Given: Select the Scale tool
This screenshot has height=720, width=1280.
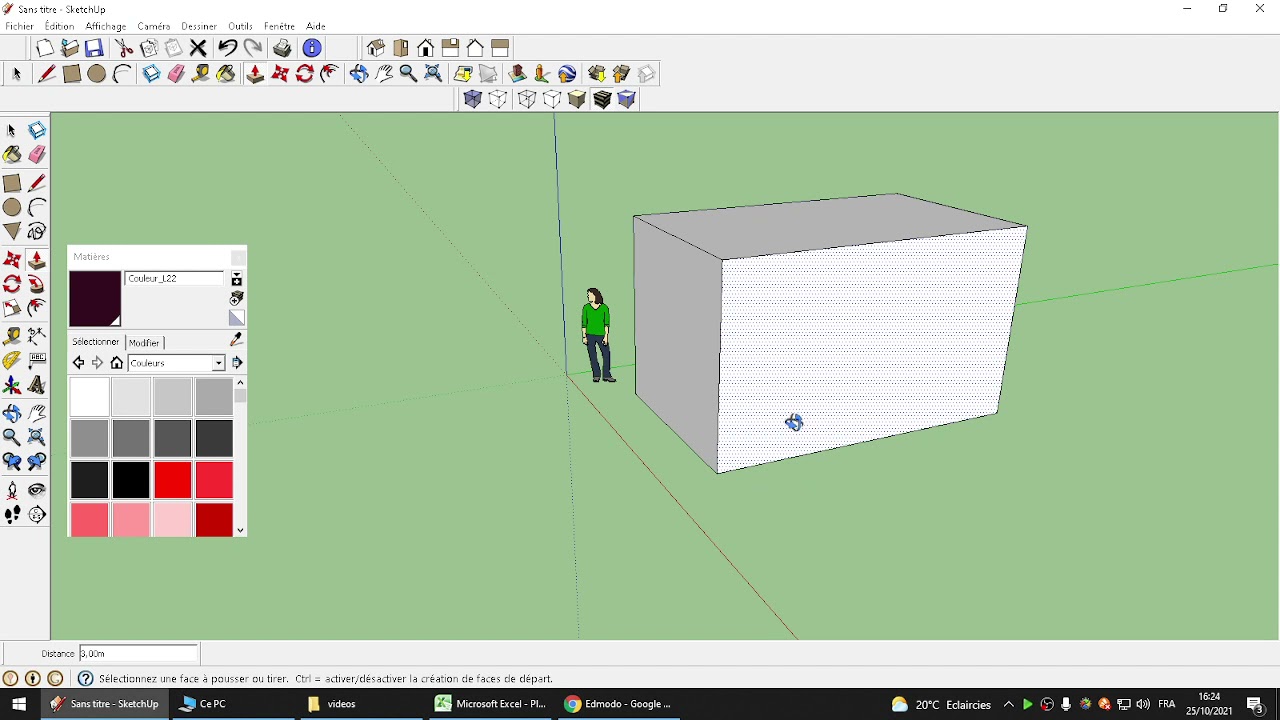Looking at the screenshot, I should click(x=12, y=309).
